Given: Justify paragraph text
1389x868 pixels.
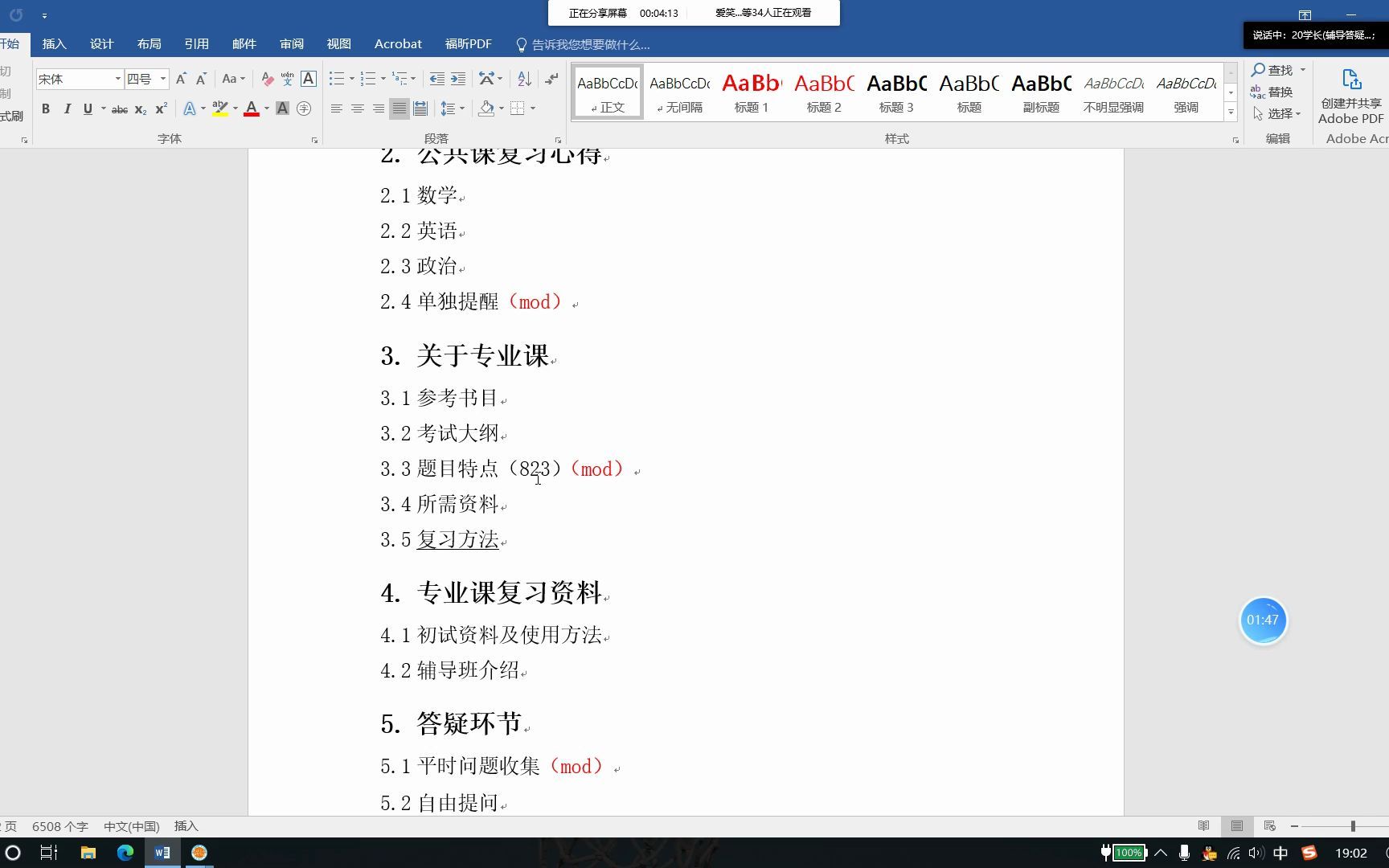Looking at the screenshot, I should coord(399,108).
